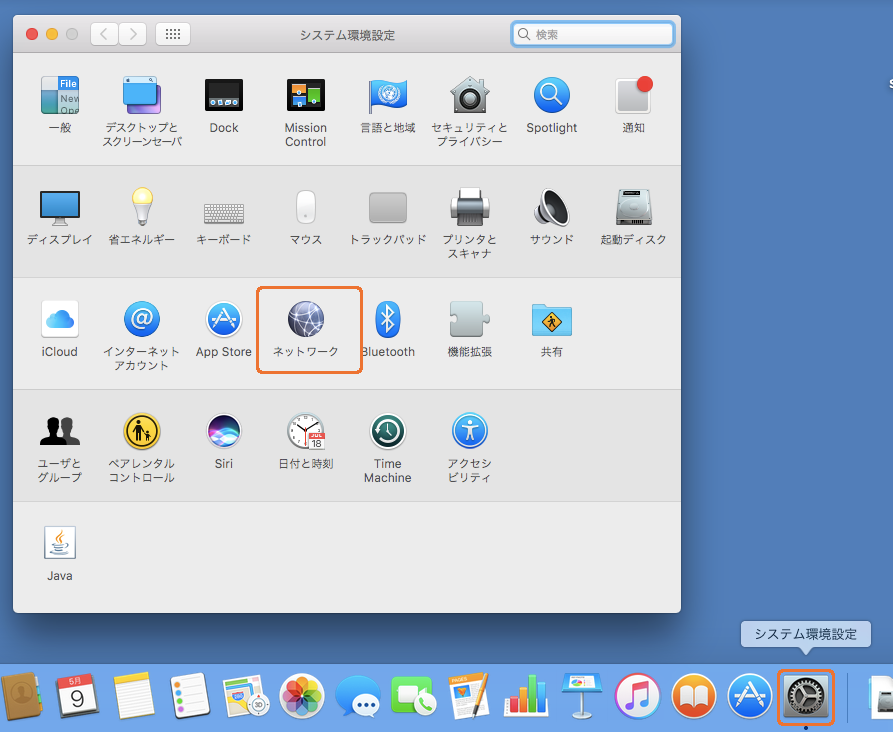
Task: Show all preferences with grid button
Action: (x=173, y=34)
